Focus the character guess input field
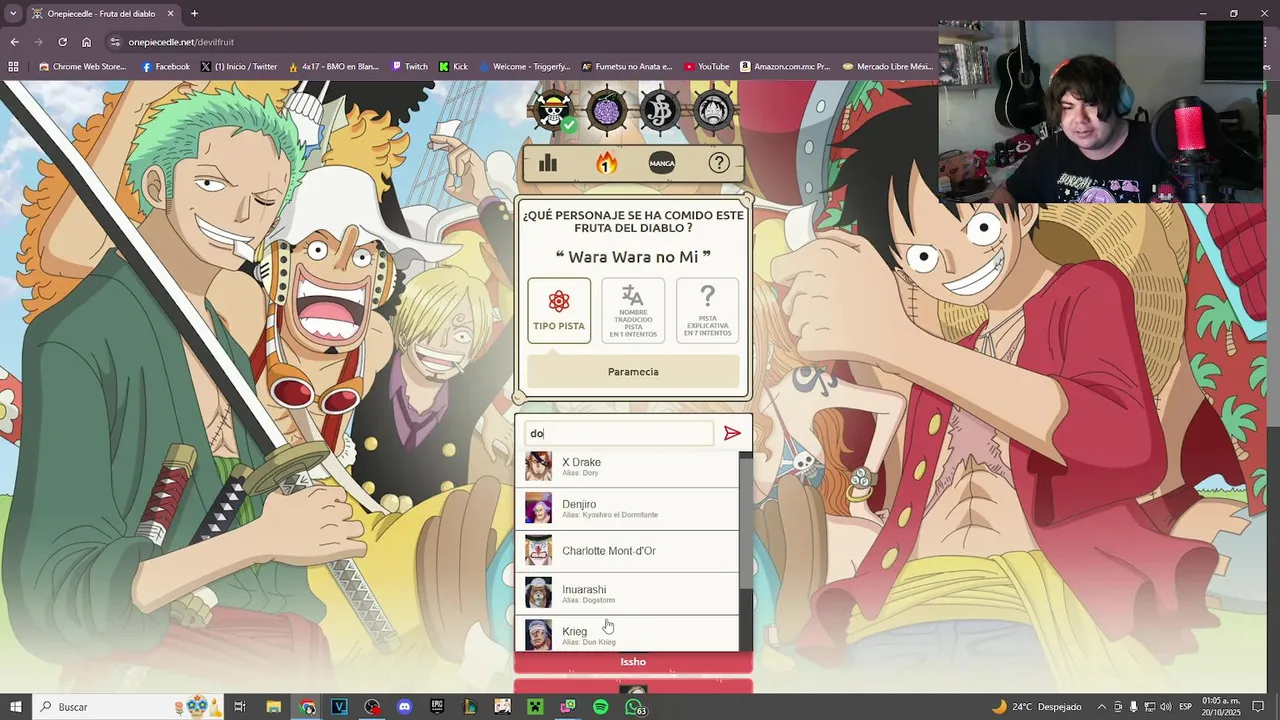This screenshot has height=720, width=1280. [x=619, y=433]
